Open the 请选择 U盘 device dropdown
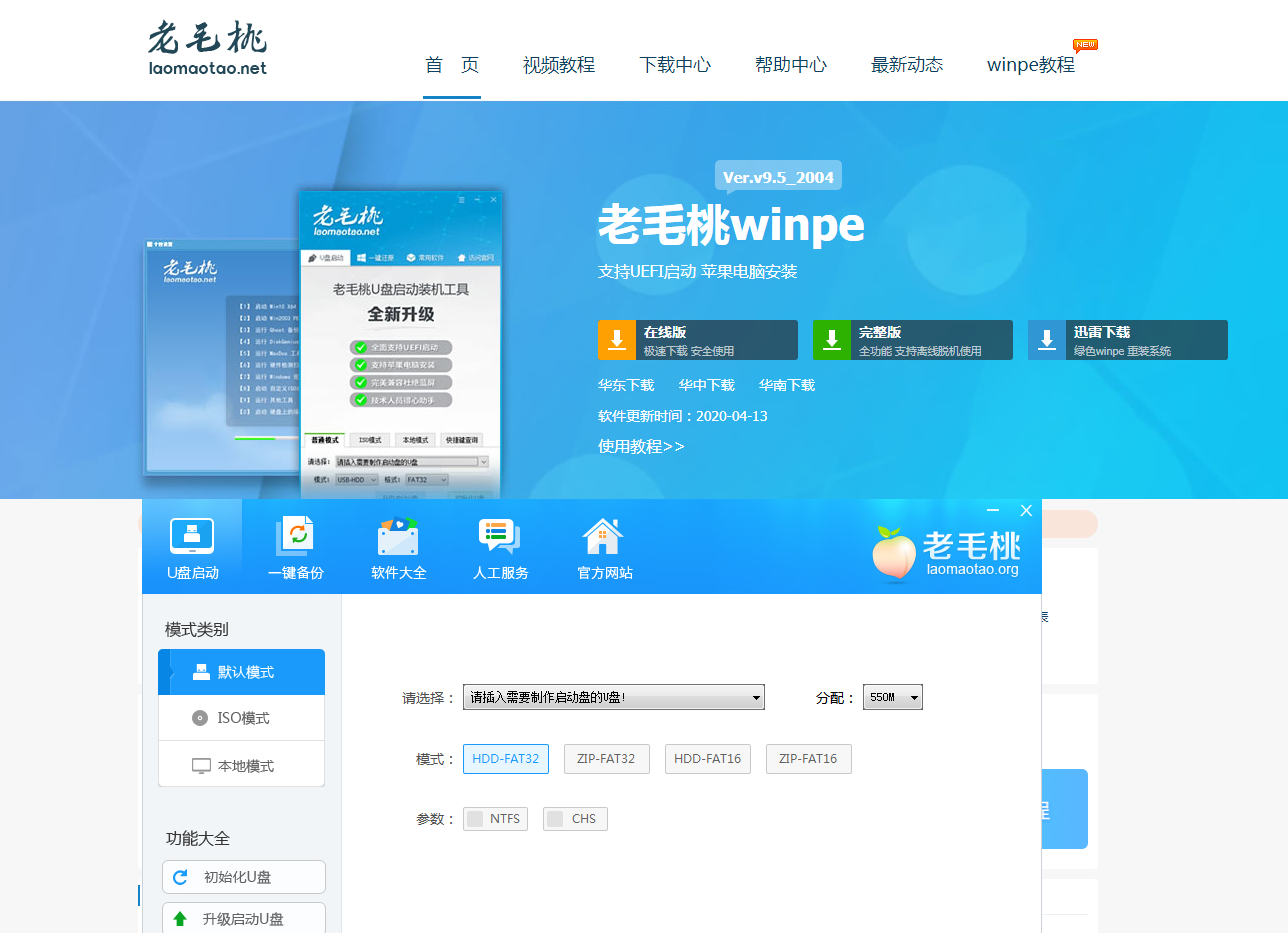This screenshot has width=1288, height=933. pos(614,697)
